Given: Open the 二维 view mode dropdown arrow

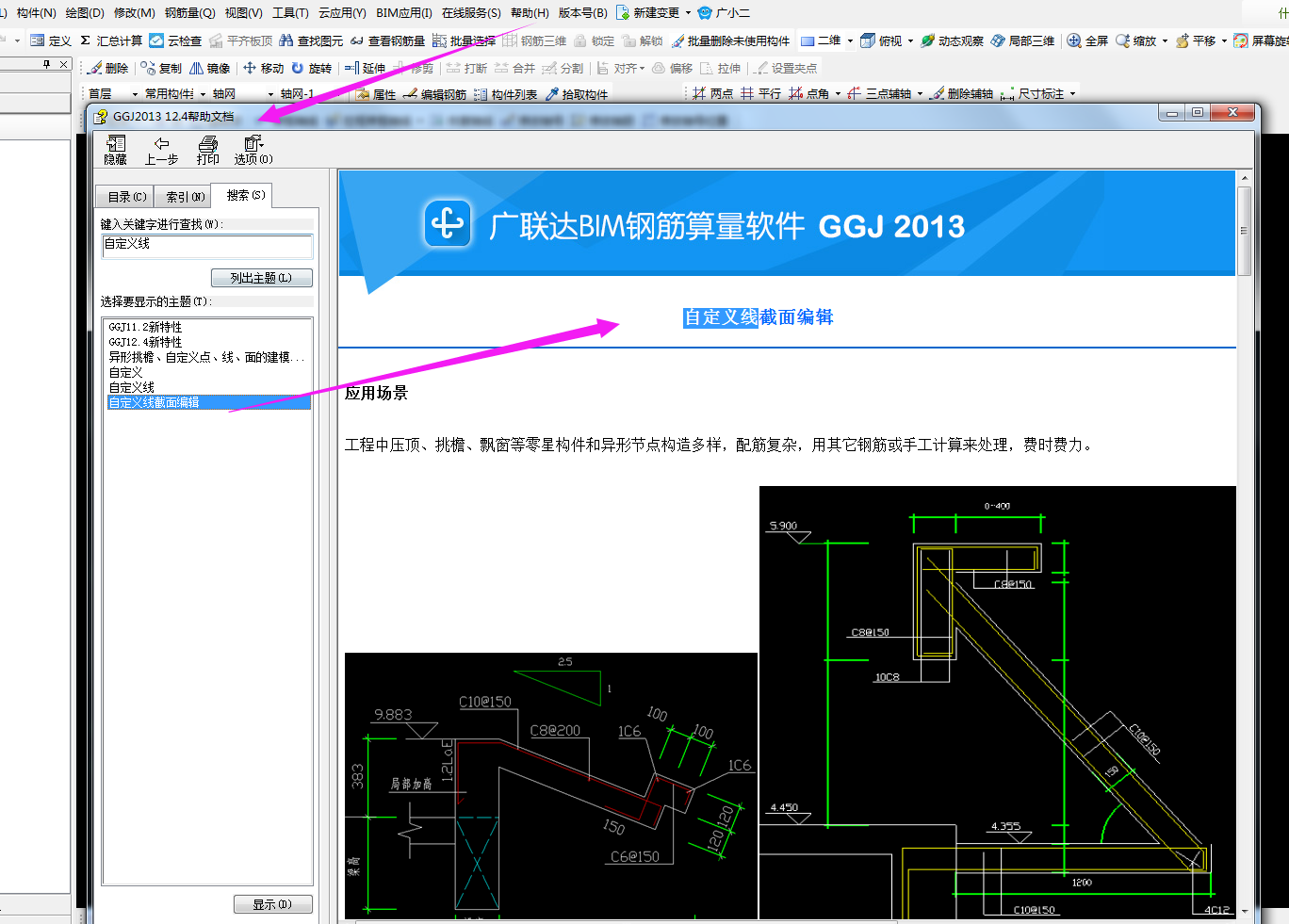Looking at the screenshot, I should [x=850, y=41].
